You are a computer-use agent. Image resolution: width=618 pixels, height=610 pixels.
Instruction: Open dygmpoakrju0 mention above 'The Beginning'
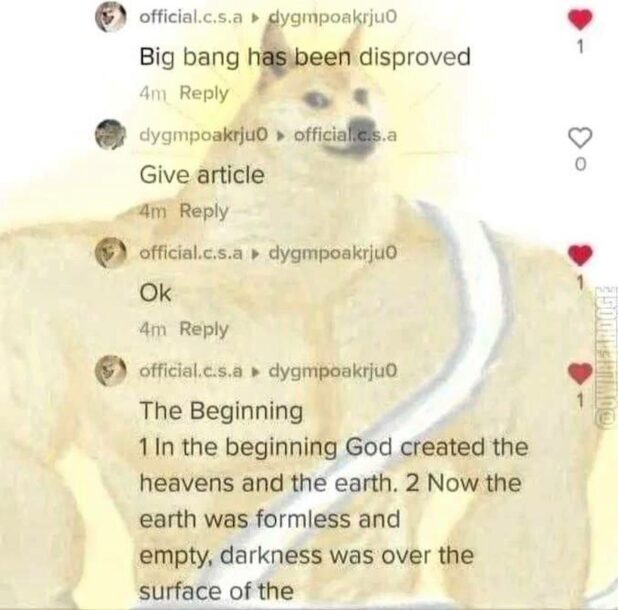pyautogui.click(x=333, y=372)
